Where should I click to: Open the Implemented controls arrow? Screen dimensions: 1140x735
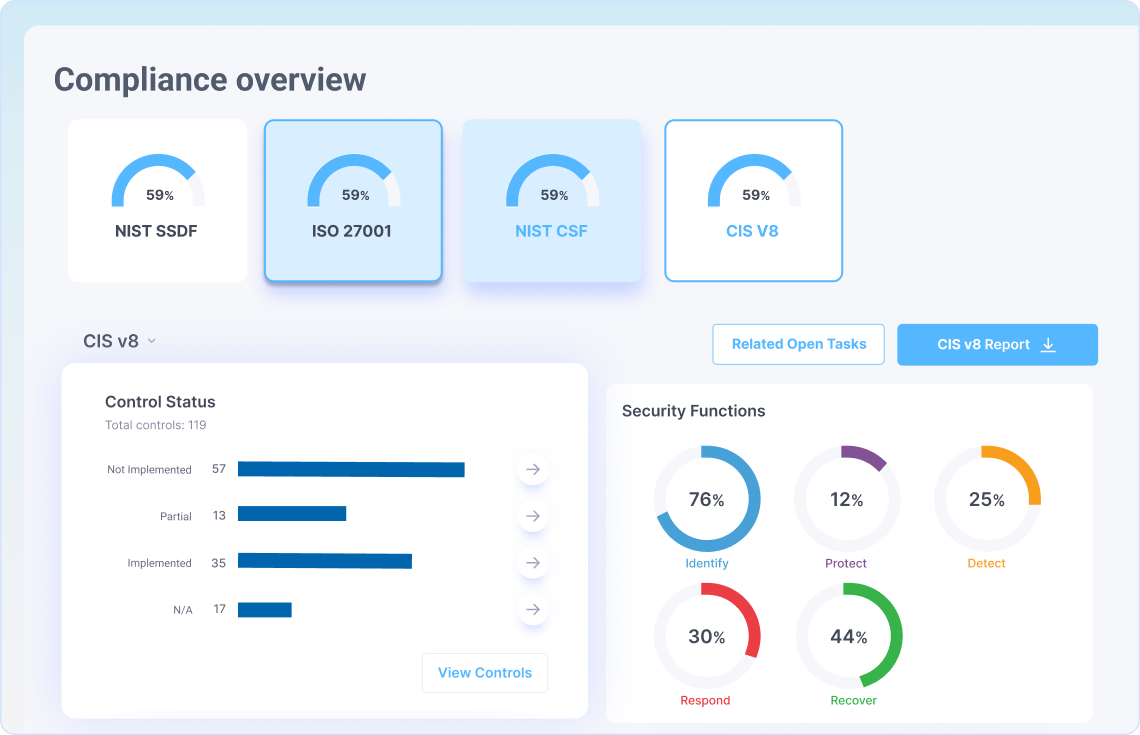(x=533, y=563)
